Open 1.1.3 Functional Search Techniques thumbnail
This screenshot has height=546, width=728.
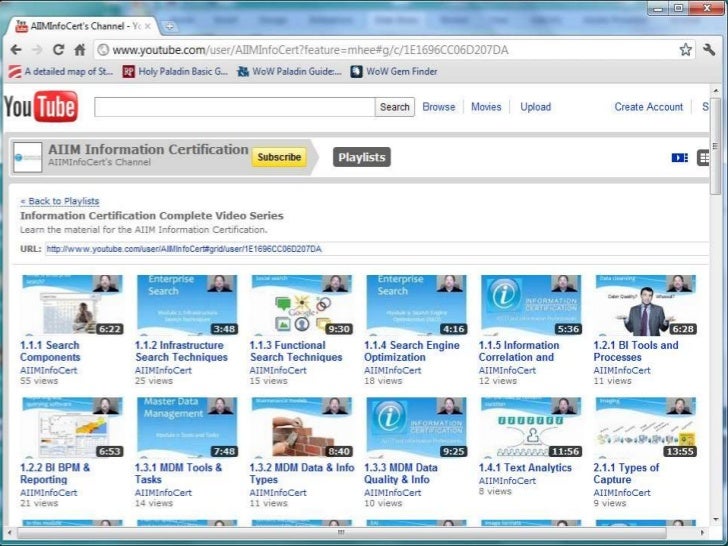[302, 305]
